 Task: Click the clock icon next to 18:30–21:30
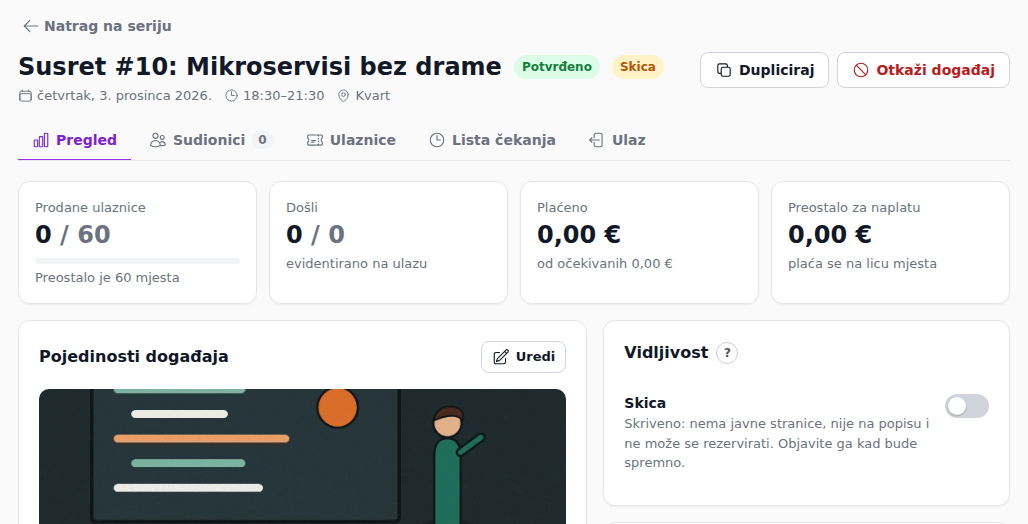(231, 96)
